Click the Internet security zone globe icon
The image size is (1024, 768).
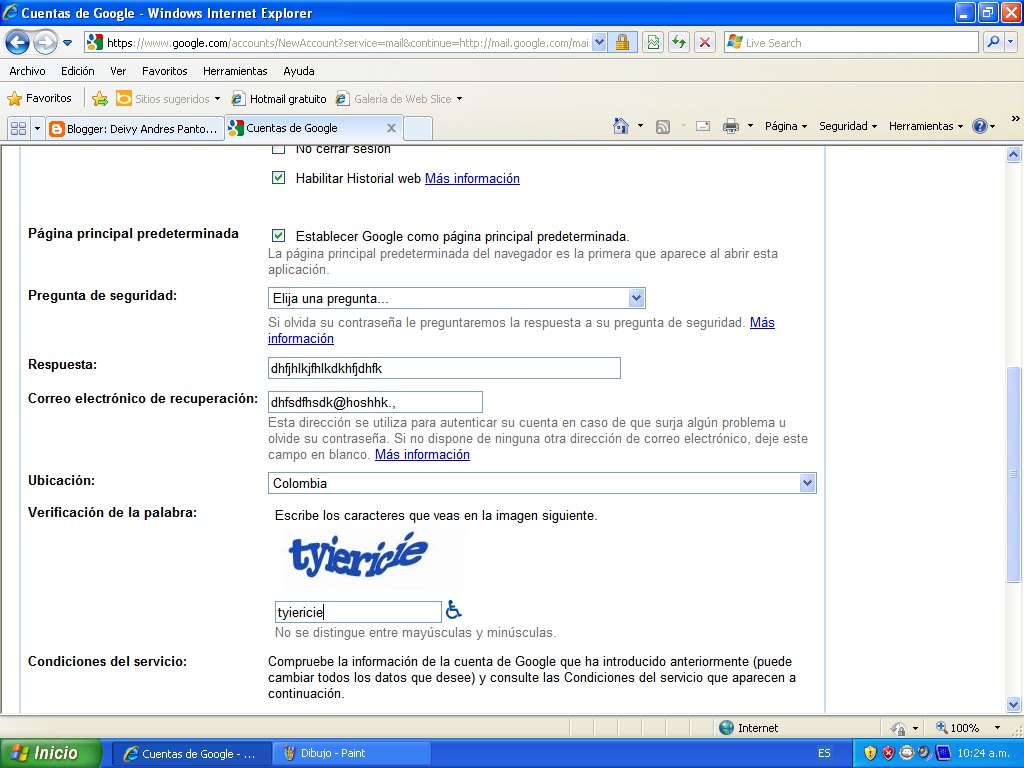tap(726, 728)
